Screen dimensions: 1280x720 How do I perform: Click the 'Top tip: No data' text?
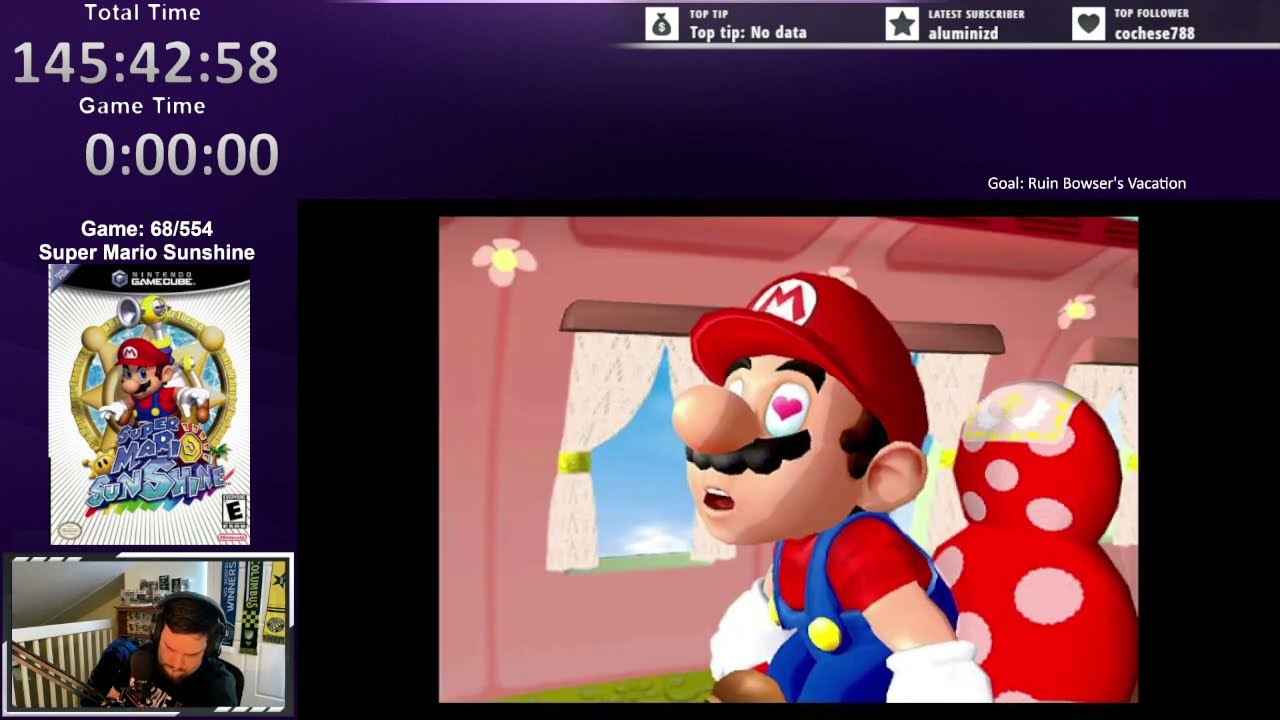(x=747, y=32)
